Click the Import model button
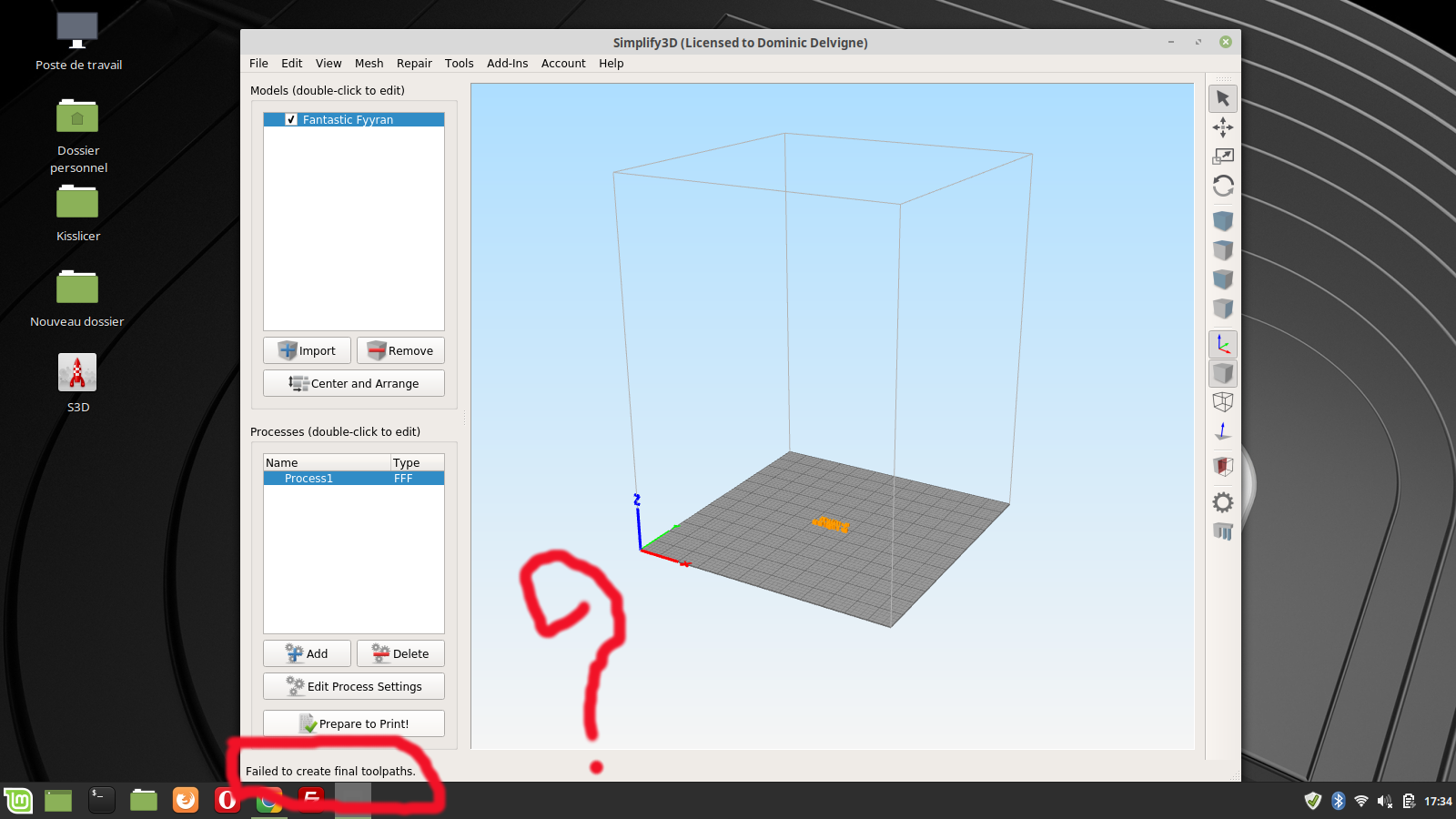This screenshot has width=1456, height=819. tap(307, 350)
